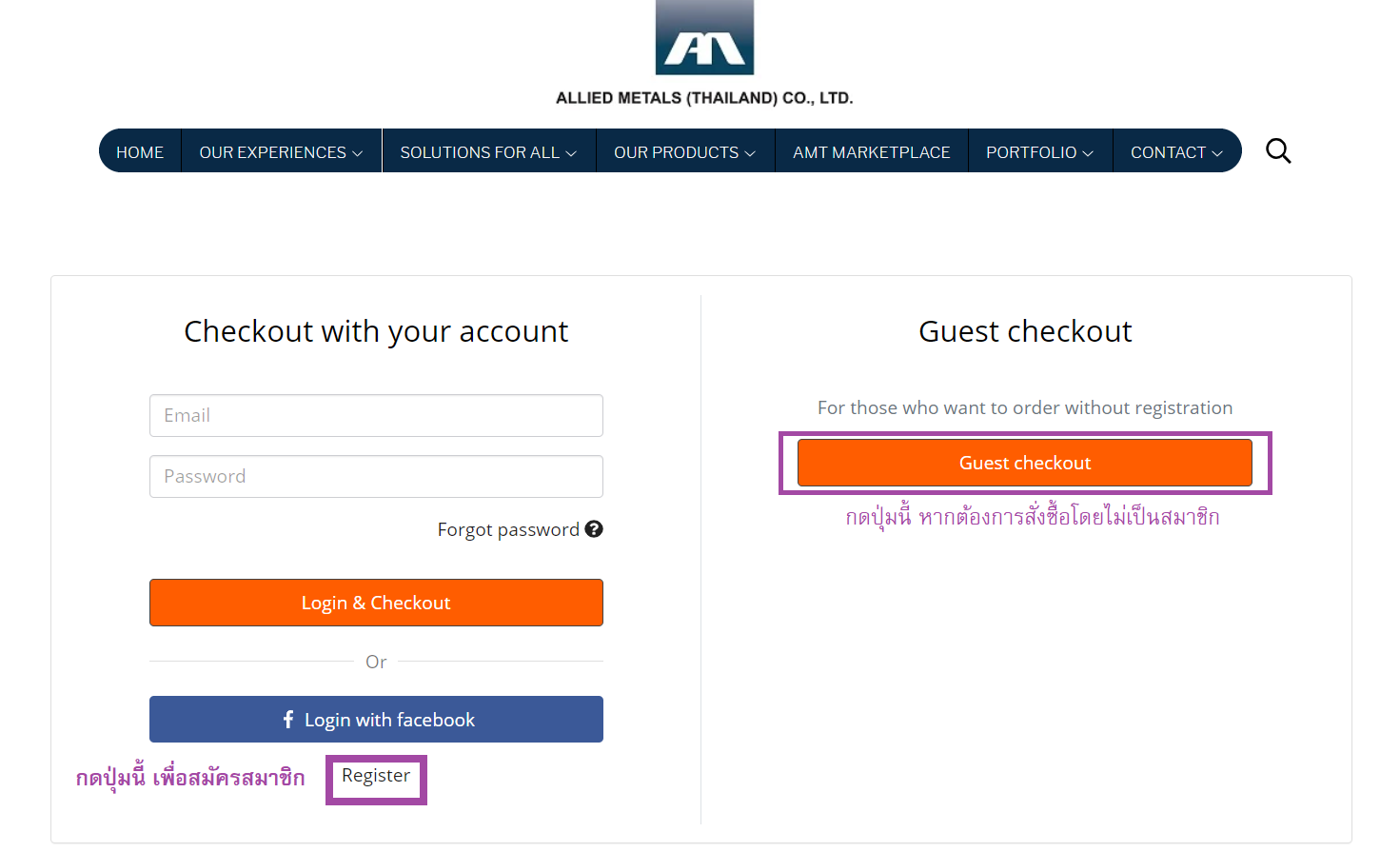The height and width of the screenshot is (852, 1400).
Task: Click the Facebook logo icon
Action: (288, 720)
